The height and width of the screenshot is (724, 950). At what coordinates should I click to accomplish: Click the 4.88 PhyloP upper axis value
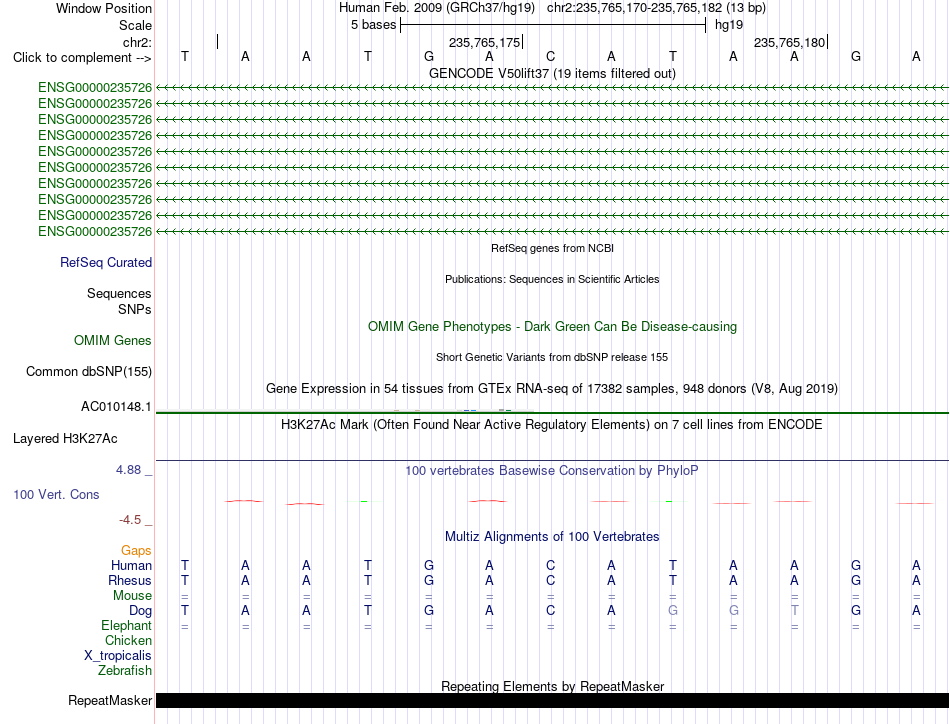click(x=128, y=470)
